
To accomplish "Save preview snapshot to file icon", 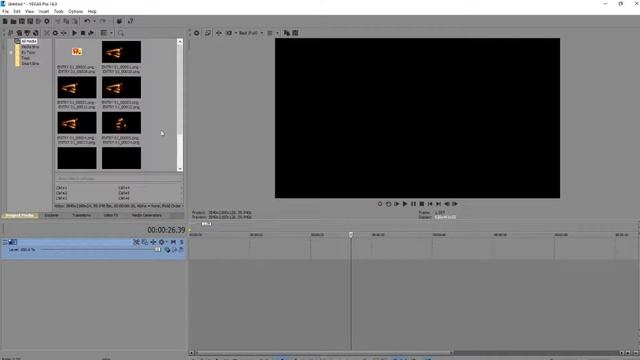I will 296,33.
